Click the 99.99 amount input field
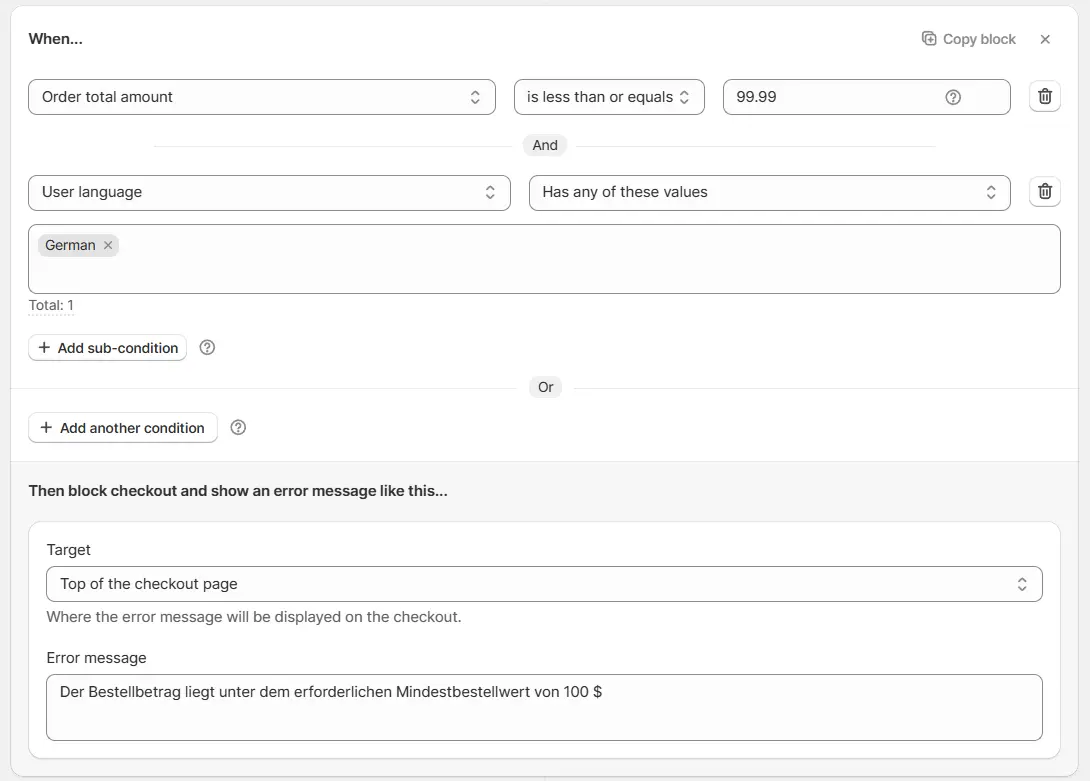Screen dimensions: 1090x781 [830, 97]
